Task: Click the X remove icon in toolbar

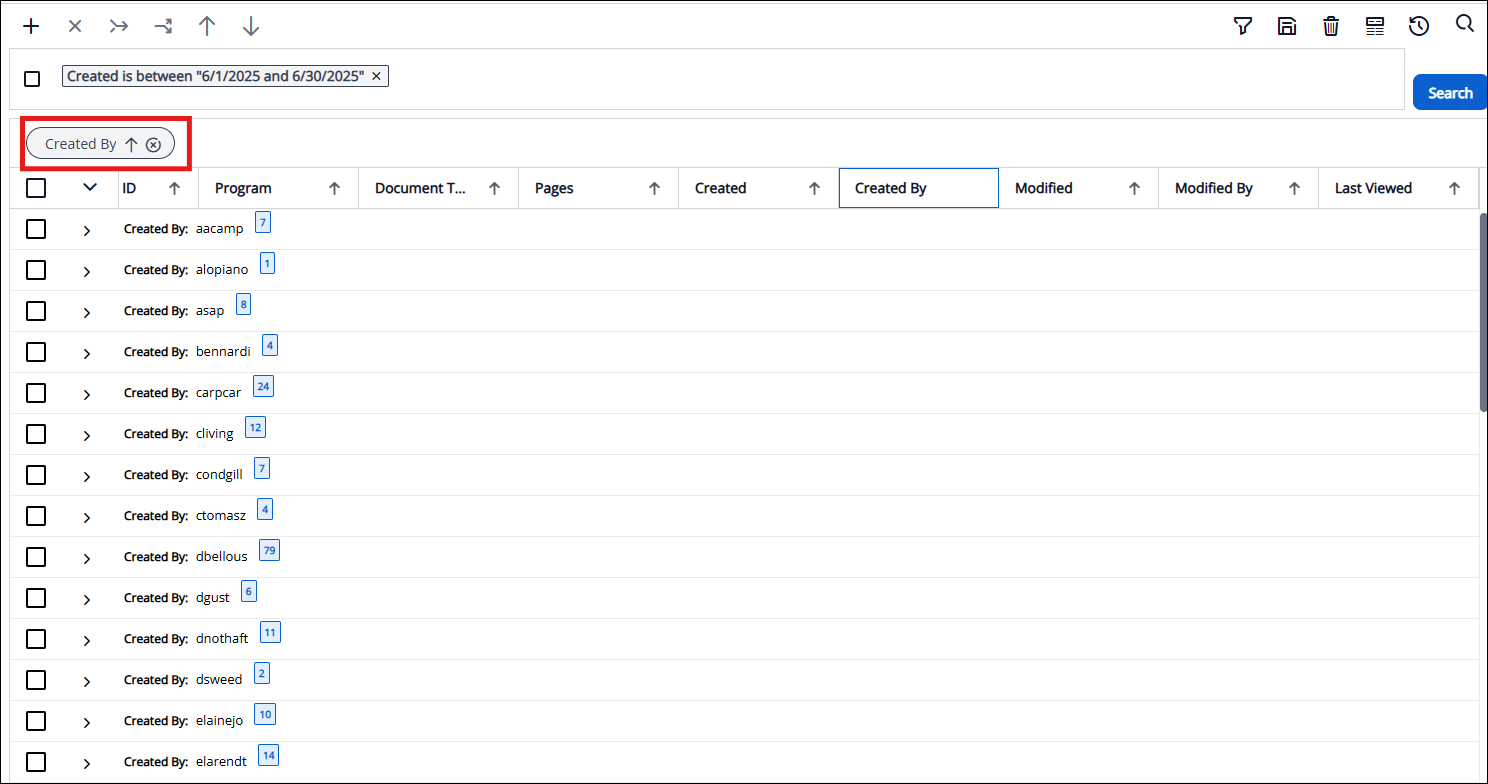Action: point(75,26)
